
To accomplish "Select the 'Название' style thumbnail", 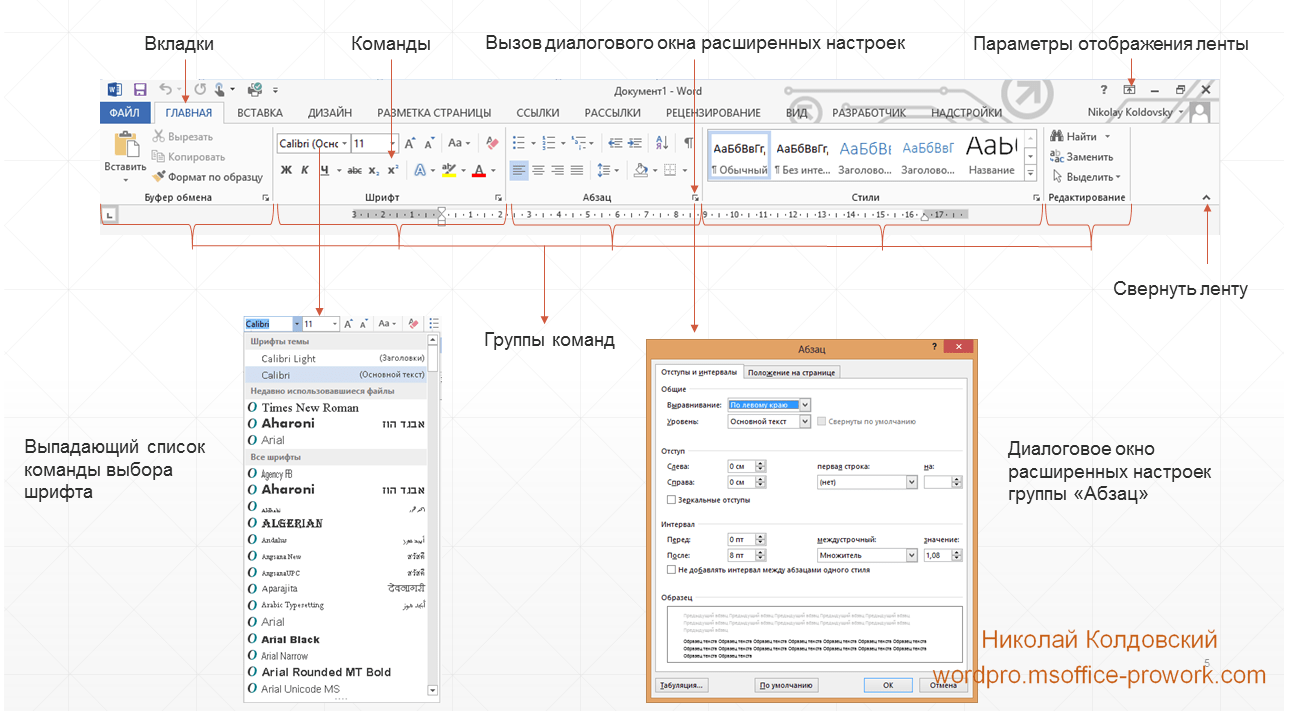I will [x=992, y=156].
